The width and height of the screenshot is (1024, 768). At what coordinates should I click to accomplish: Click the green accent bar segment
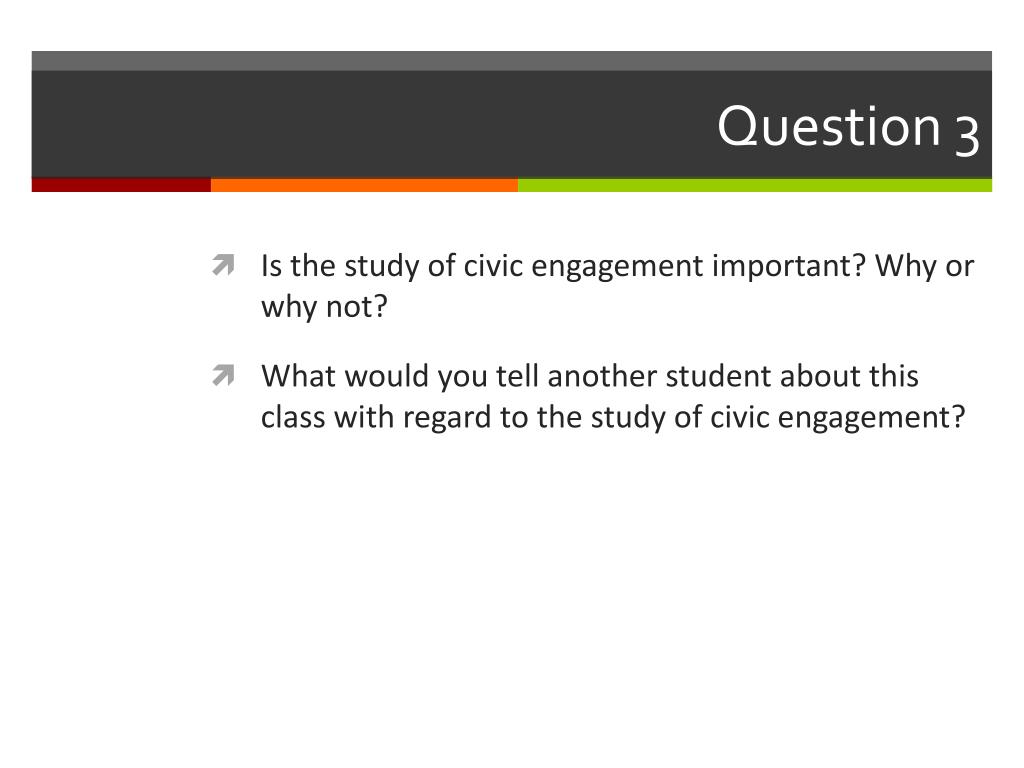coord(755,185)
